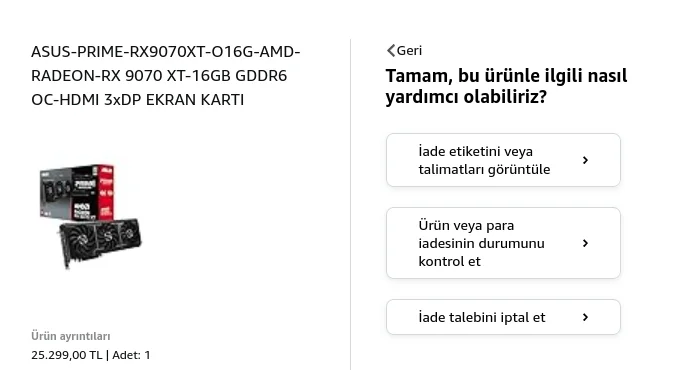Choose 'İade talebini iptal et' option
The image size is (687, 370).
pyautogui.click(x=503, y=317)
